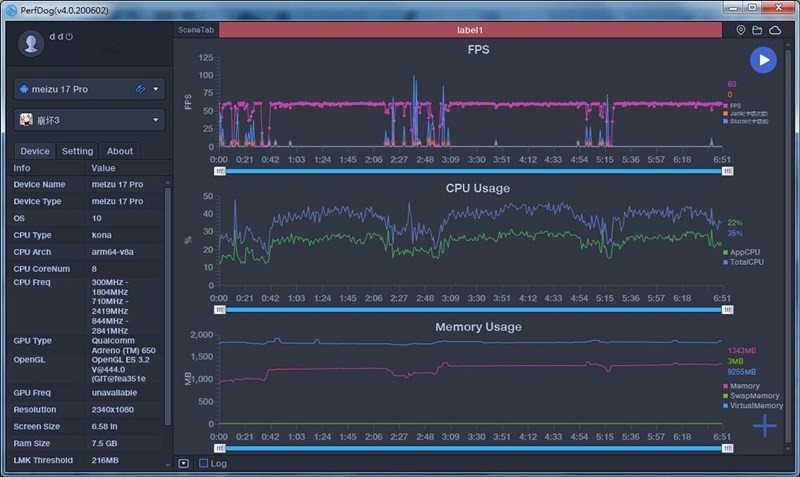Image resolution: width=800 pixels, height=477 pixels.
Task: Click the user avatar icon
Action: point(33,43)
